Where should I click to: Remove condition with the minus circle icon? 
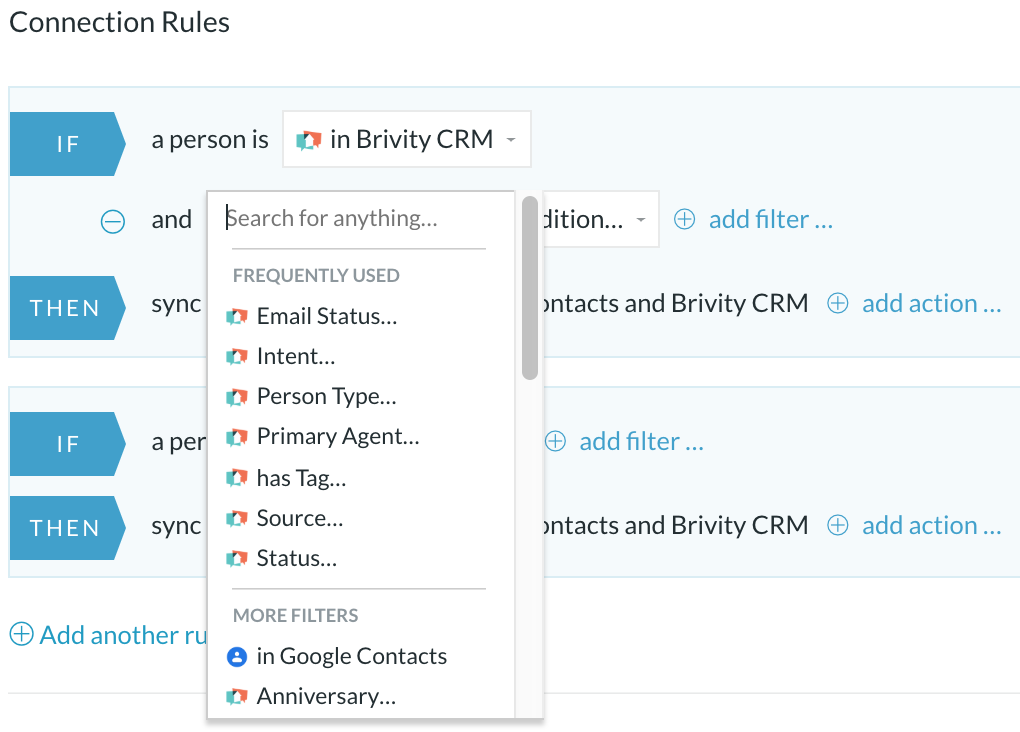pos(113,221)
